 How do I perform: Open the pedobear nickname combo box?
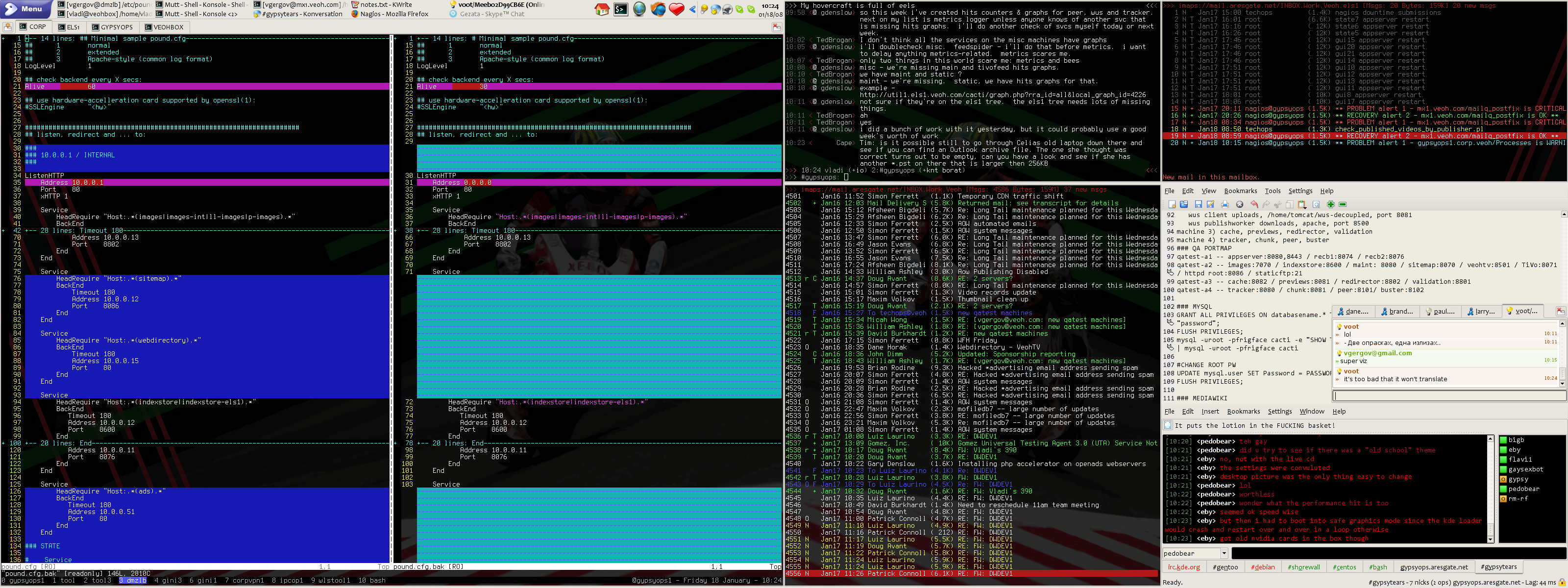[x=1224, y=553]
